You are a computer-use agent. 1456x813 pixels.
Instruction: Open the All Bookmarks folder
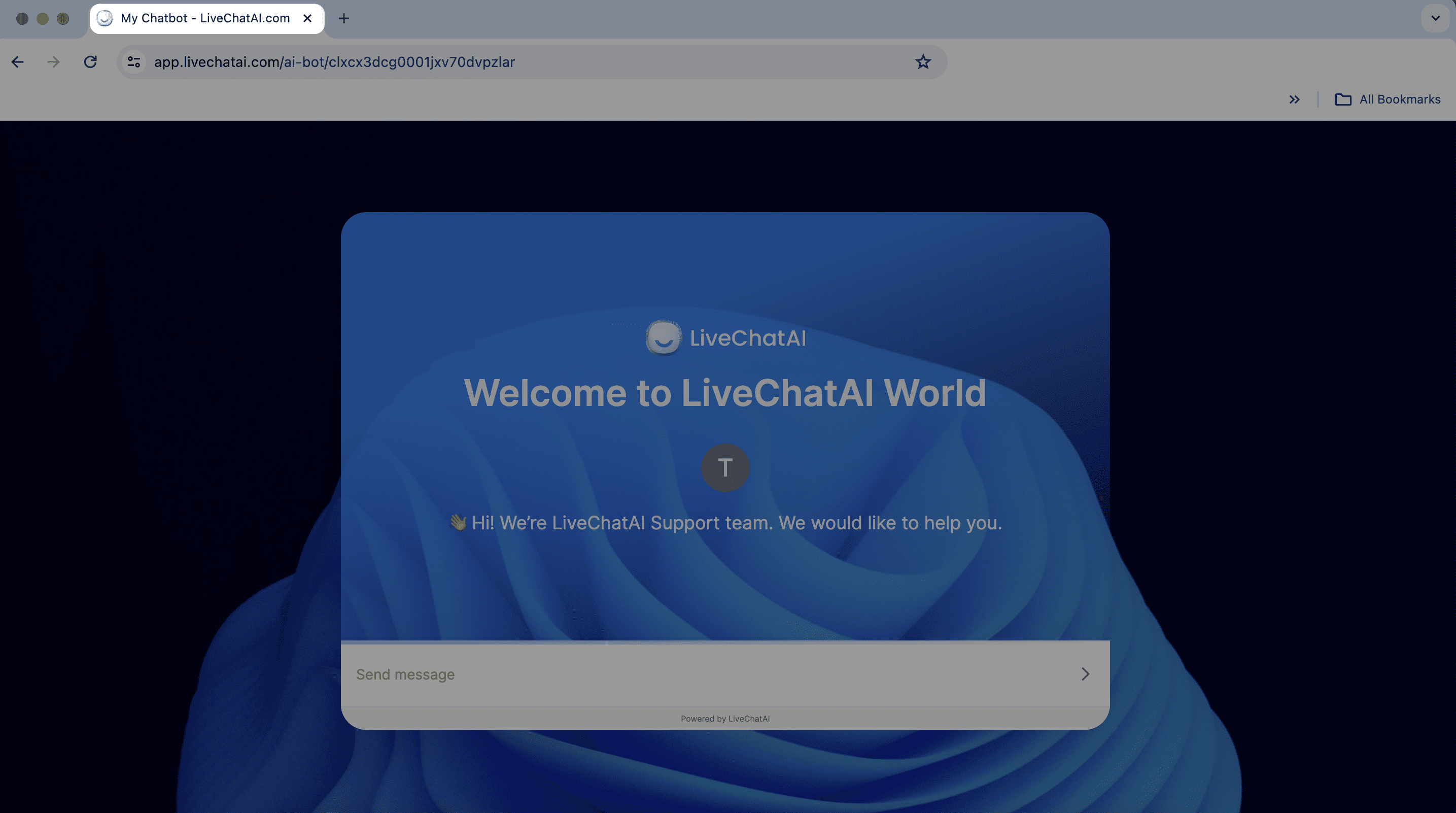click(x=1388, y=99)
